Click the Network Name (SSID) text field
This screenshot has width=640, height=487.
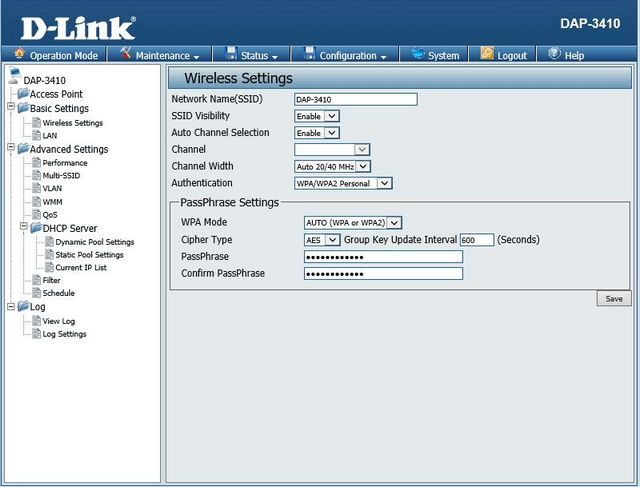(x=355, y=99)
